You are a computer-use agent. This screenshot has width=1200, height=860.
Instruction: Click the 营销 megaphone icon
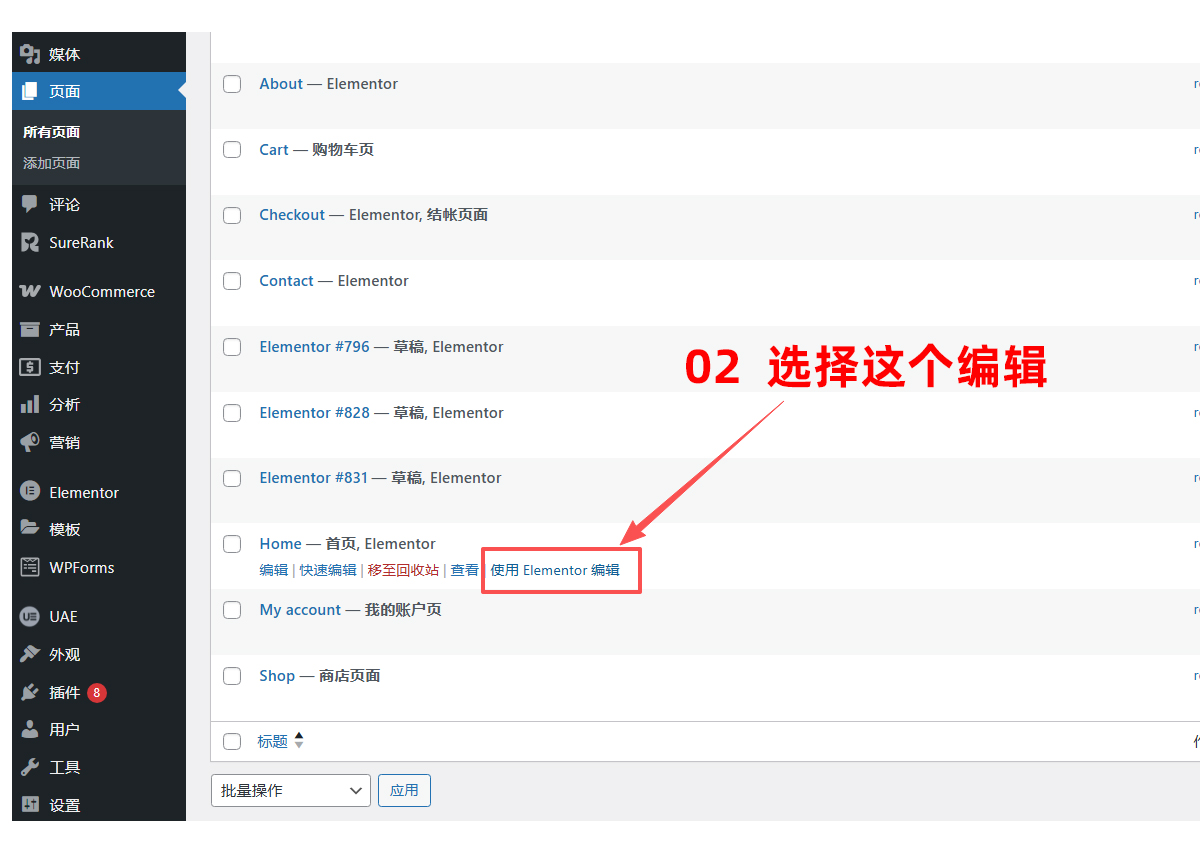(30, 442)
